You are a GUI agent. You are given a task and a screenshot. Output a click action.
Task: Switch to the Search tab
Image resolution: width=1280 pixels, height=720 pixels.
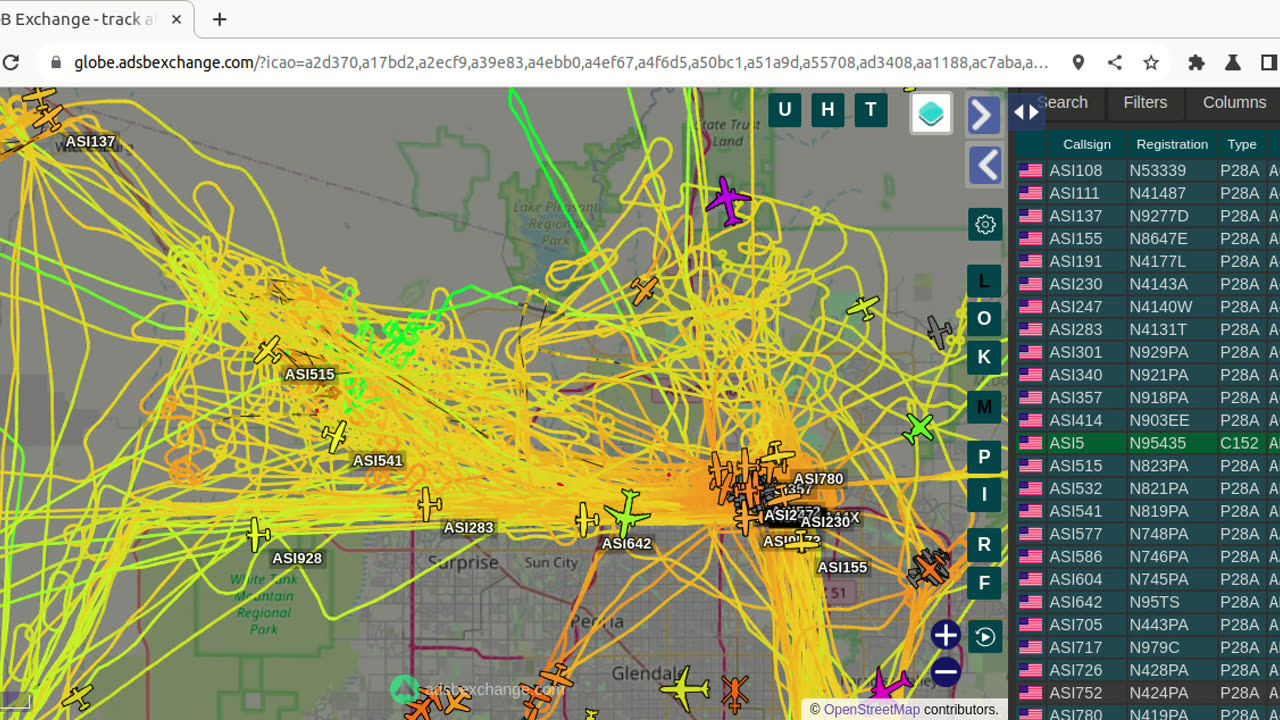pyautogui.click(x=1062, y=102)
